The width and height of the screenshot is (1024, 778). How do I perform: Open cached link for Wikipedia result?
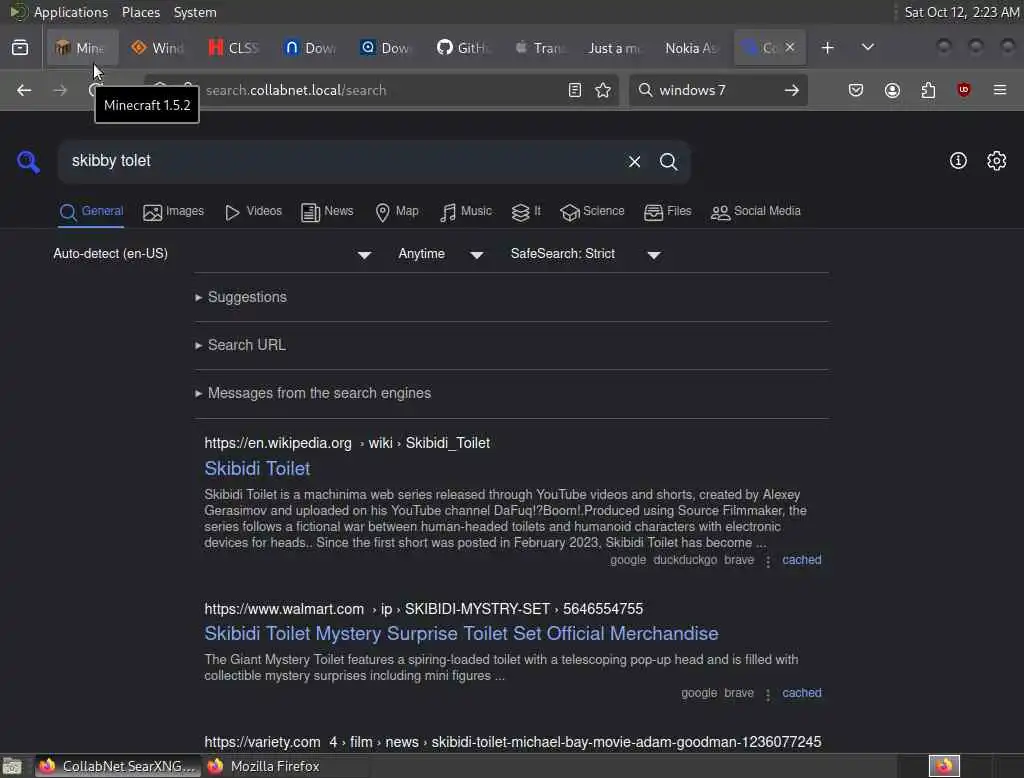click(x=801, y=560)
